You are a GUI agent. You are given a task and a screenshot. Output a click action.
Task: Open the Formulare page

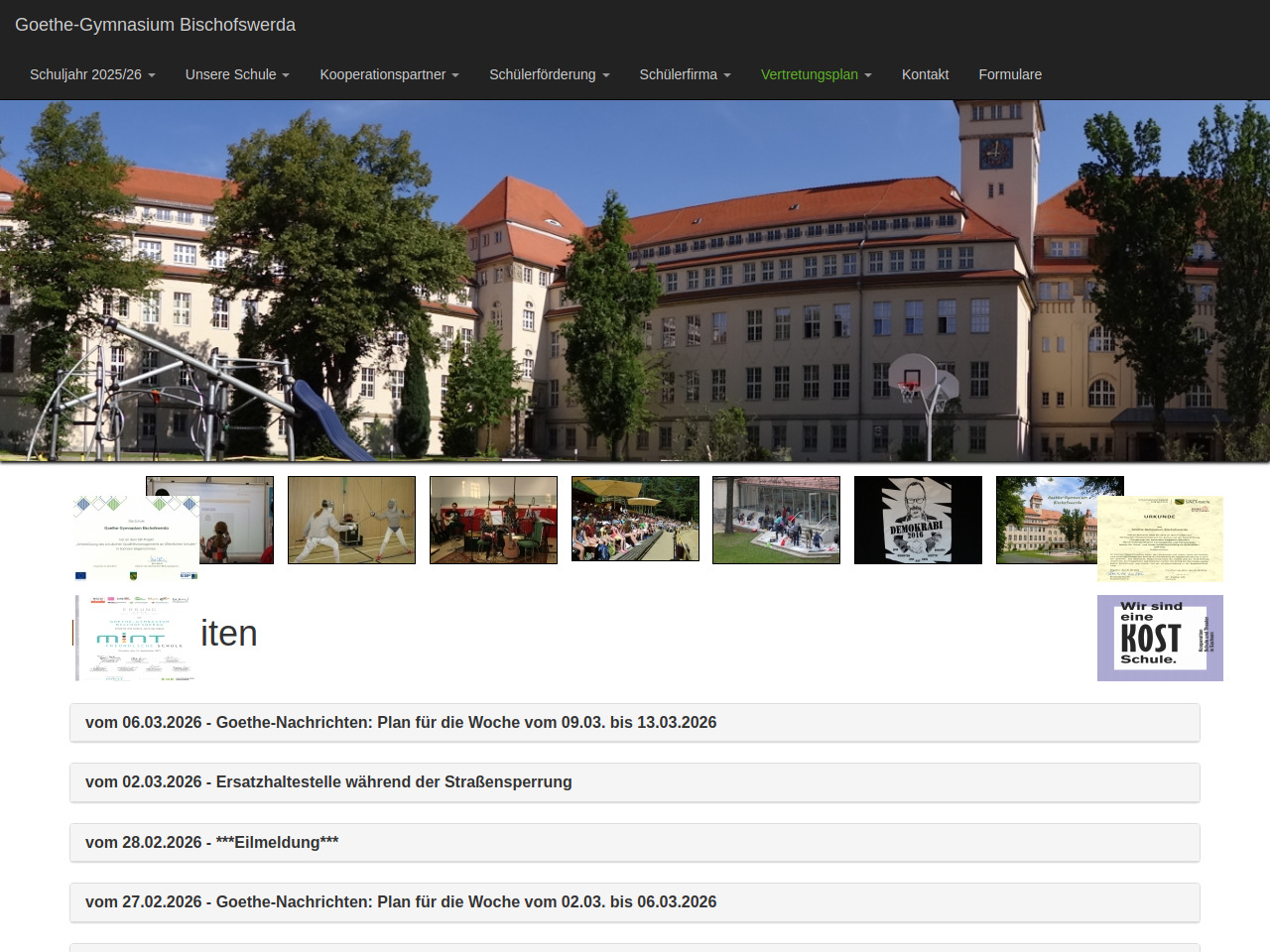click(x=1010, y=74)
